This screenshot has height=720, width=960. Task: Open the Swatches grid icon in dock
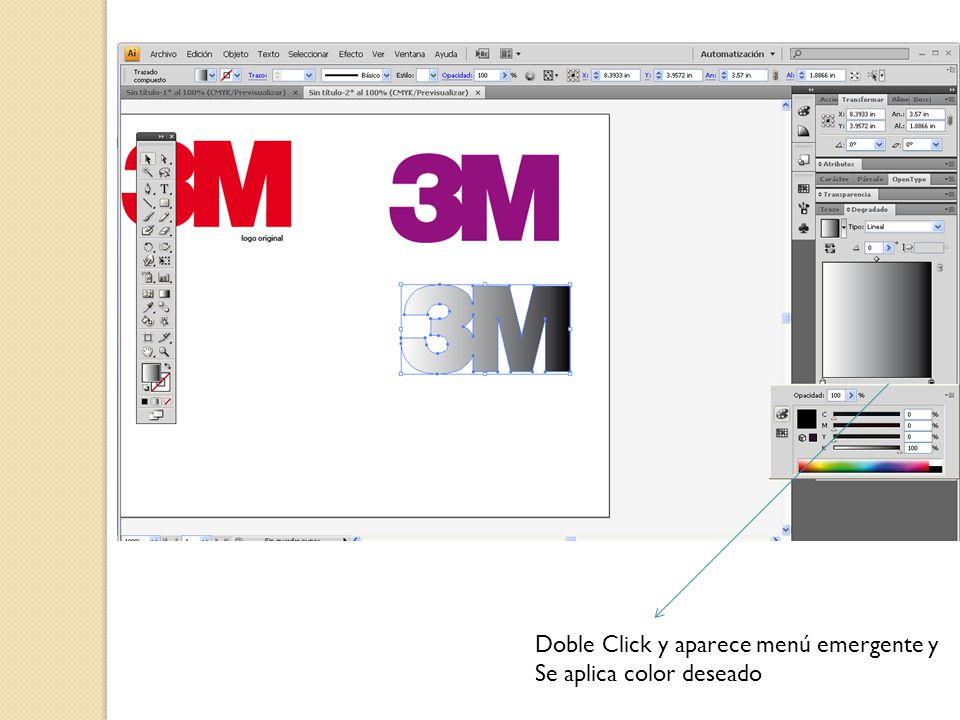[804, 189]
